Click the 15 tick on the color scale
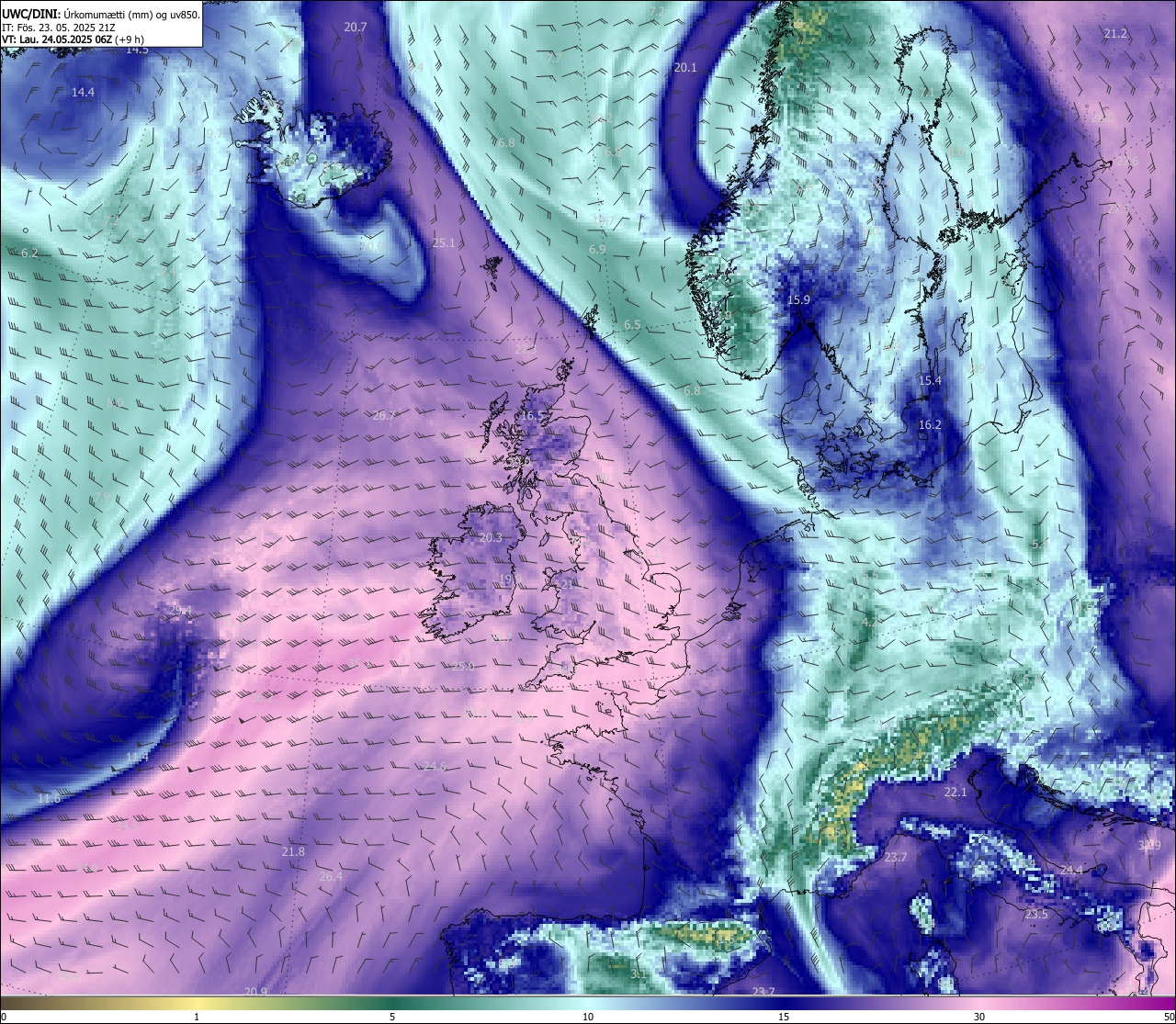Screen dimensions: 1176x1024 784,1017
